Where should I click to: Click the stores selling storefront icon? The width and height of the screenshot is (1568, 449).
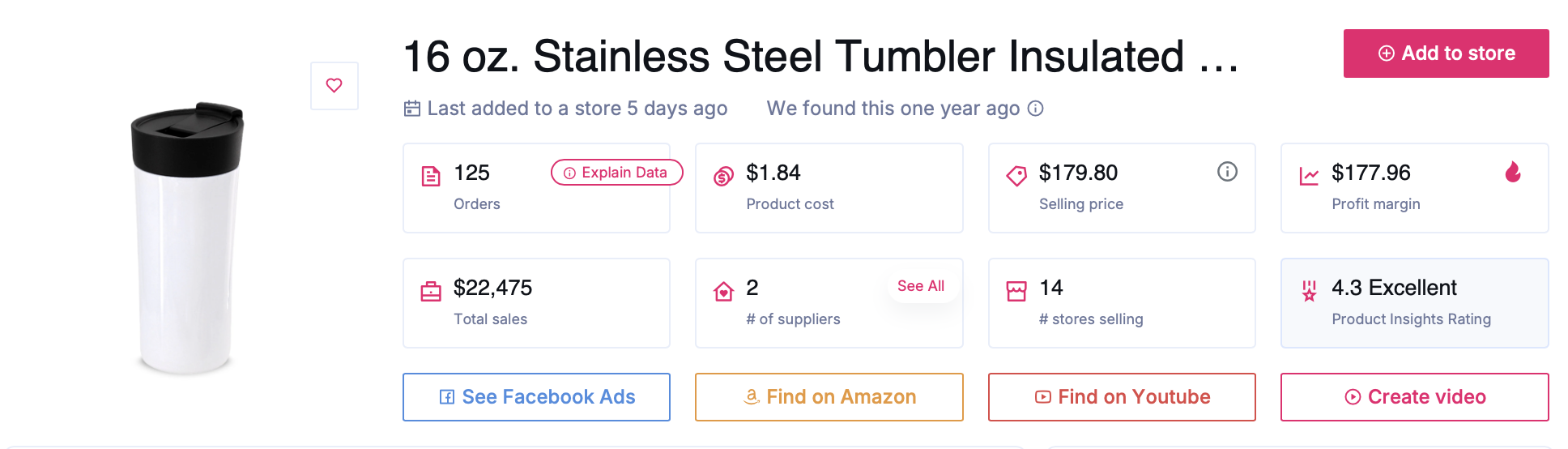tap(1016, 291)
